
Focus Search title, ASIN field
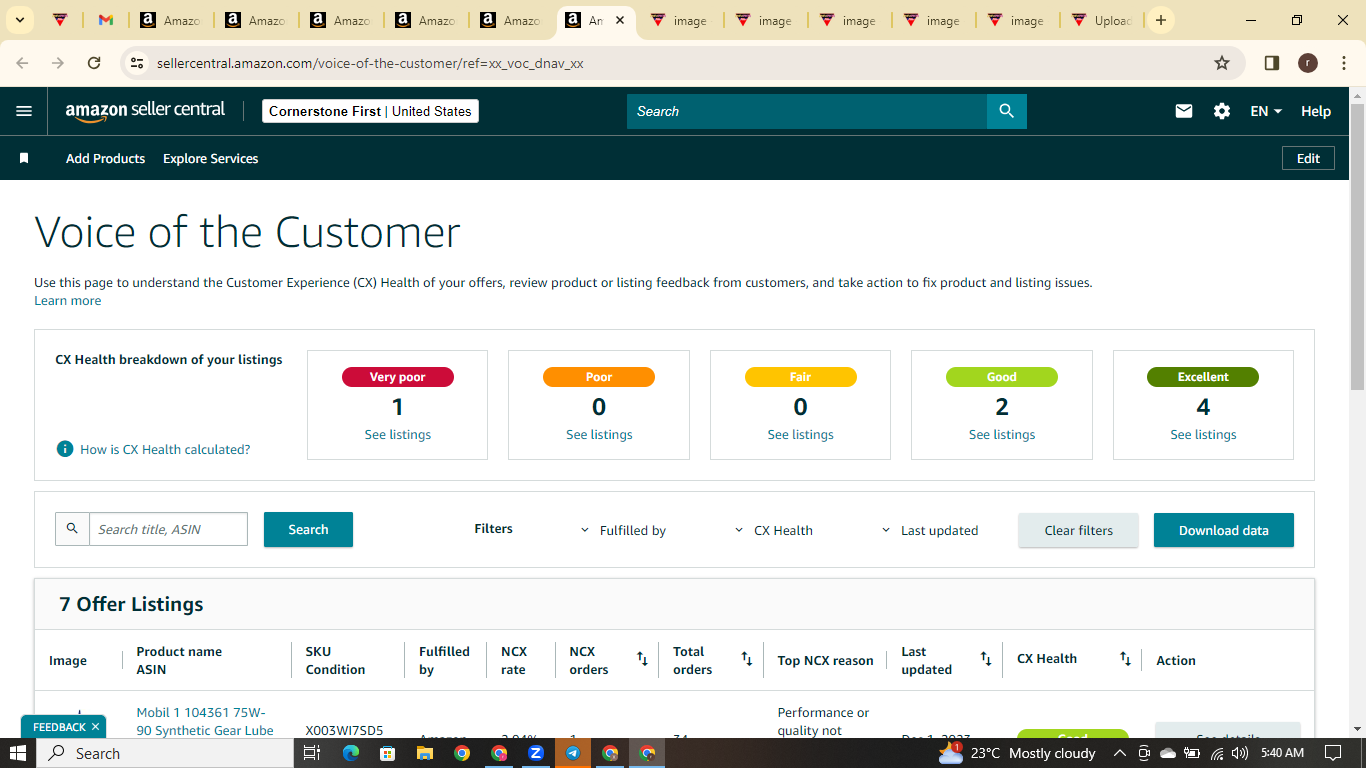click(168, 529)
